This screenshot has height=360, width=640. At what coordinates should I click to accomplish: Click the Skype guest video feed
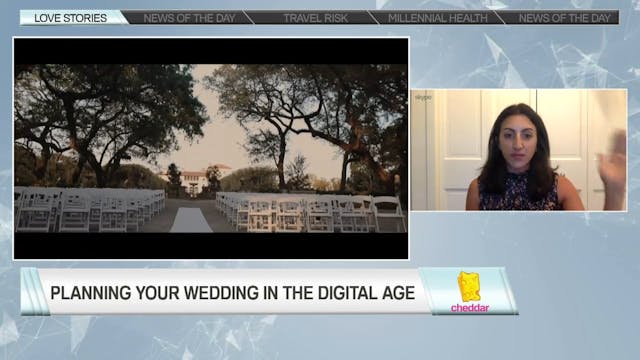click(519, 150)
